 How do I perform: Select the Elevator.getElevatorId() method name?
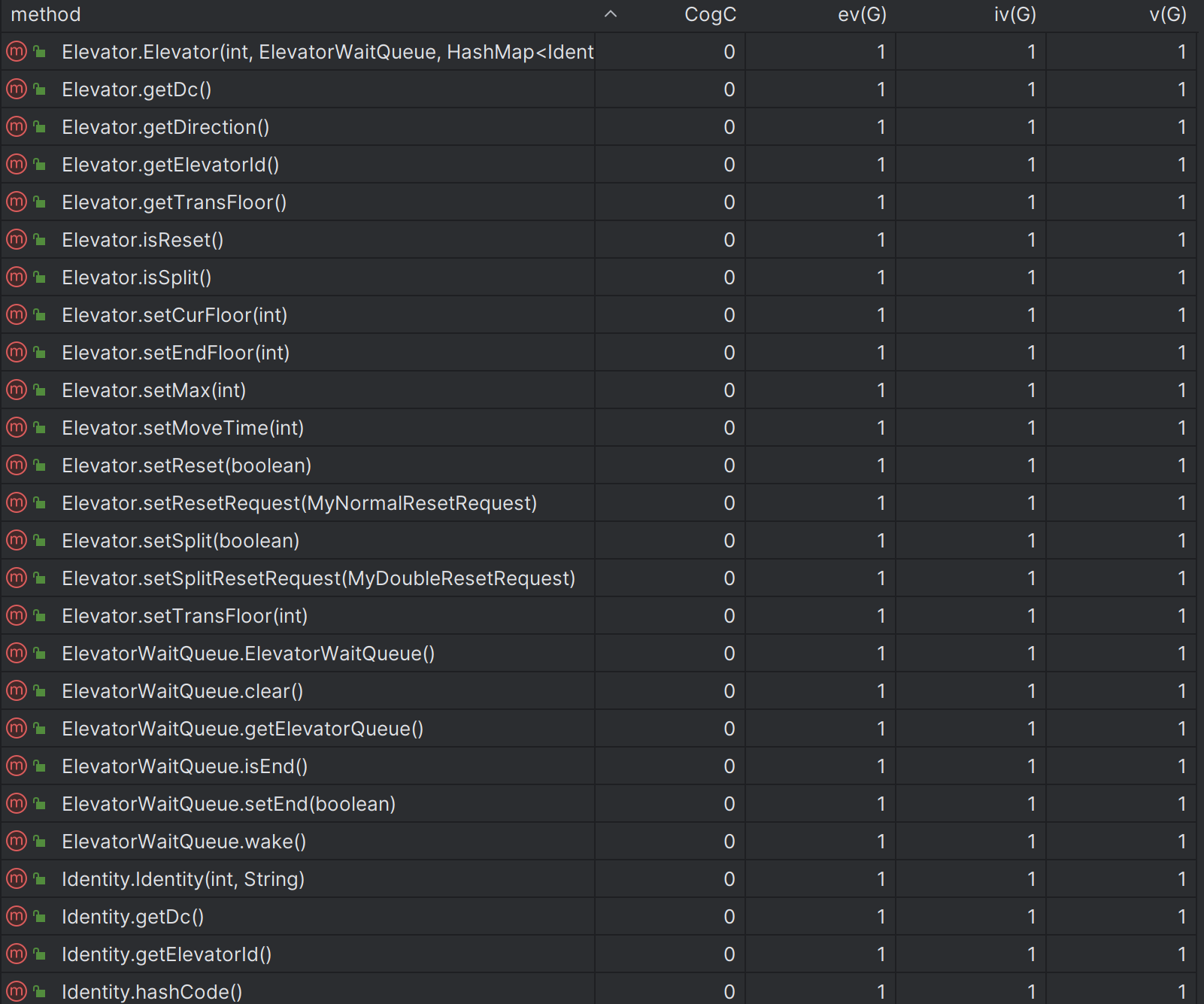pos(170,165)
